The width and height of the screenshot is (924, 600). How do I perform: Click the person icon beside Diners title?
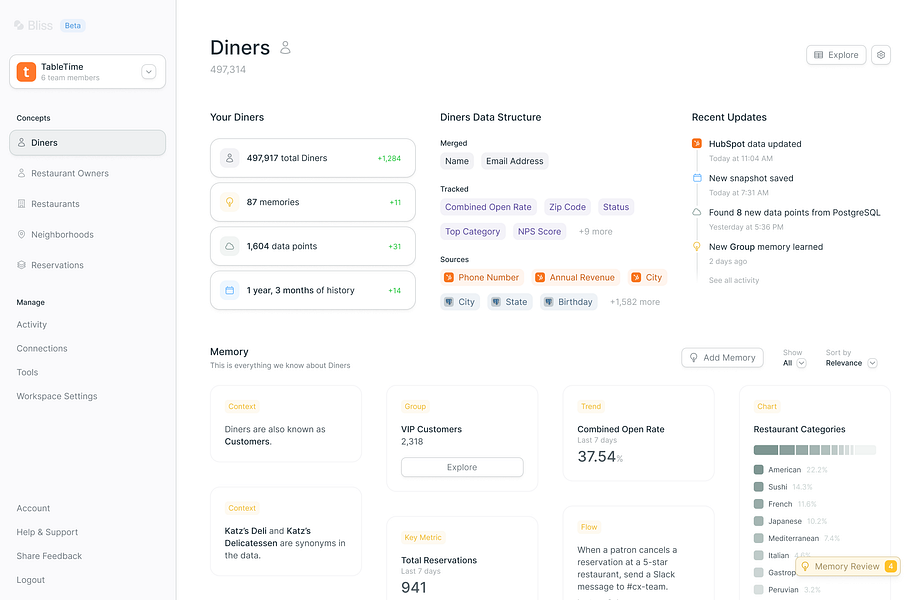pos(285,48)
